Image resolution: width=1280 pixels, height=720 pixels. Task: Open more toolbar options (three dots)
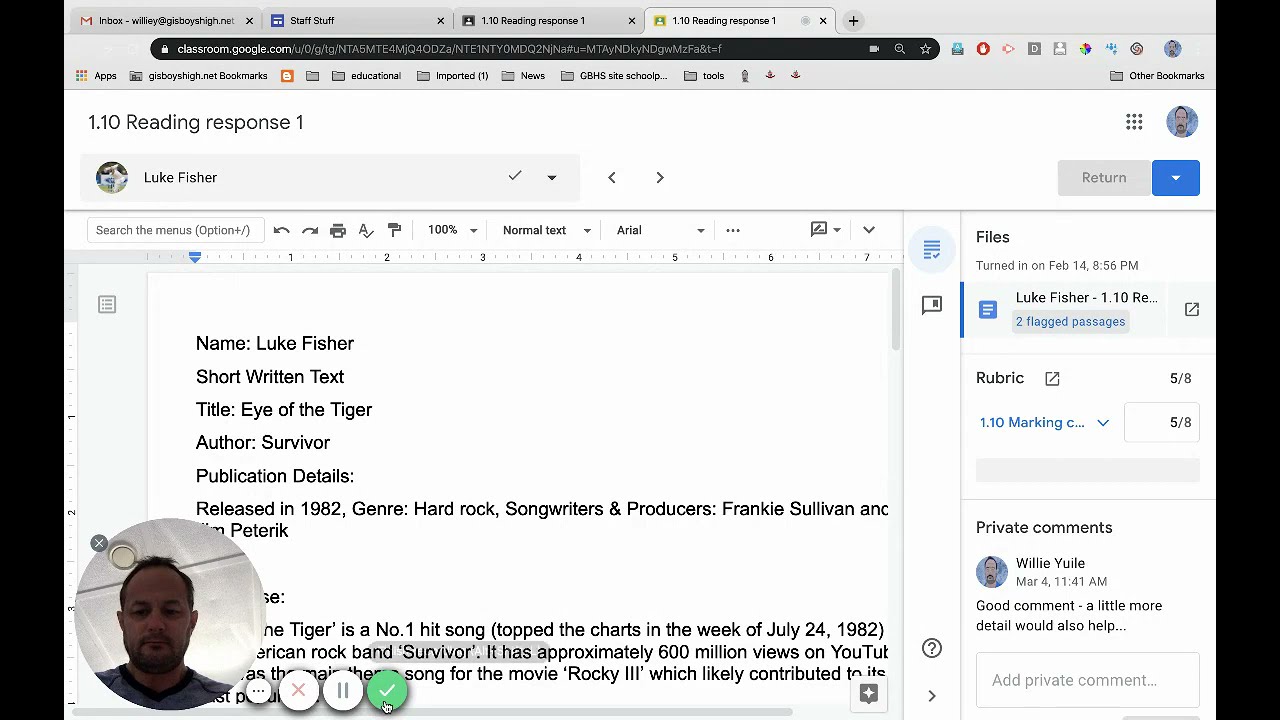pyautogui.click(x=733, y=230)
